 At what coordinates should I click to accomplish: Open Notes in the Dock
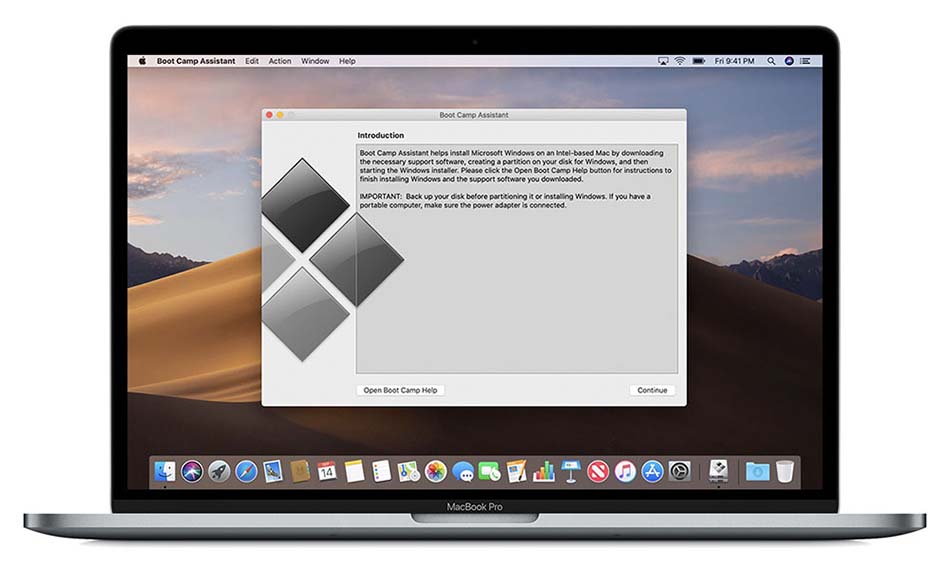click(x=354, y=471)
